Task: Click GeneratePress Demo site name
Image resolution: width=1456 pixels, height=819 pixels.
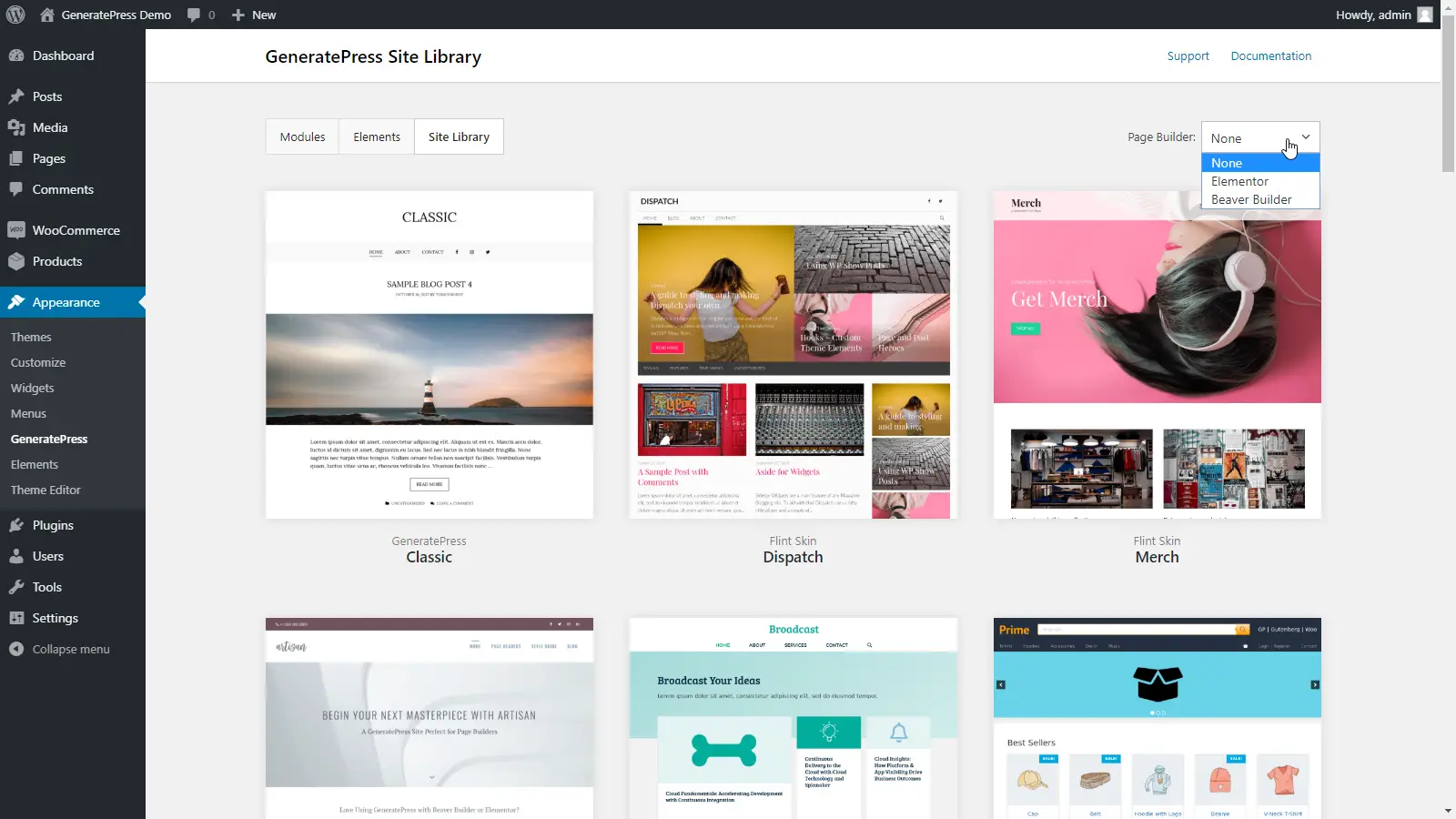Action: tap(116, 15)
